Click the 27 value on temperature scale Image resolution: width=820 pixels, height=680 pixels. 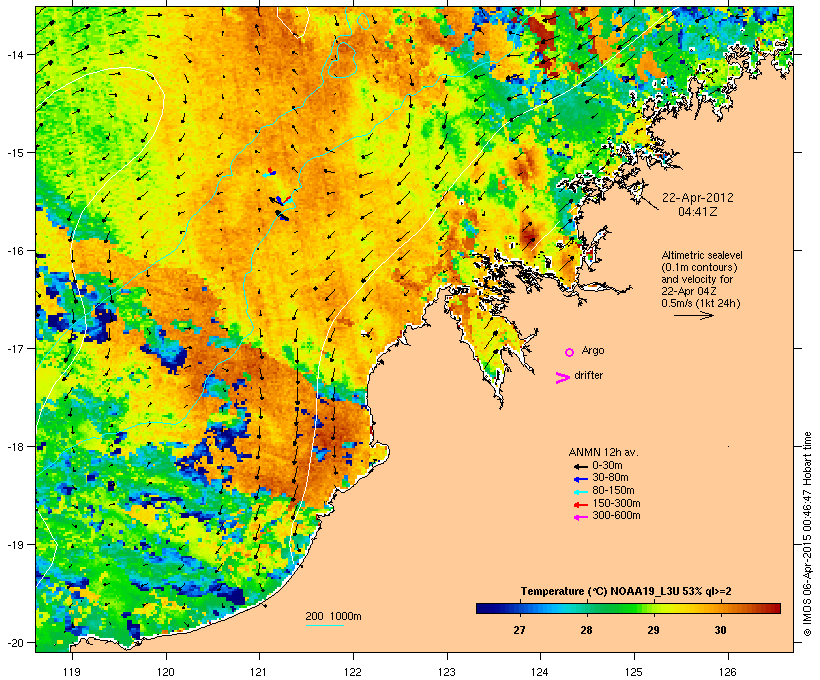pos(519,630)
